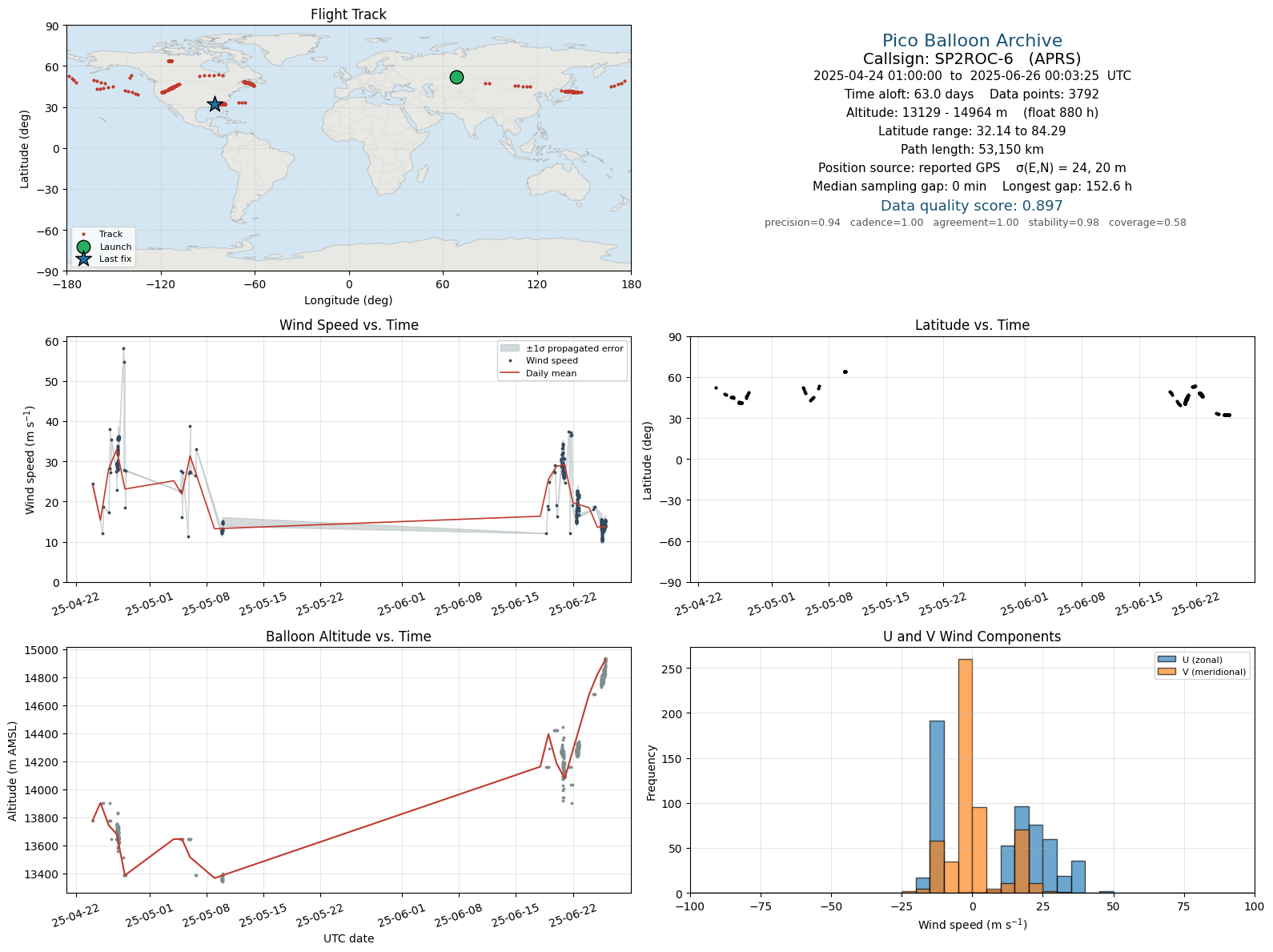This screenshot has width=1273, height=952.
Task: Select the blue star icon in the map legend
Action: [x=83, y=259]
